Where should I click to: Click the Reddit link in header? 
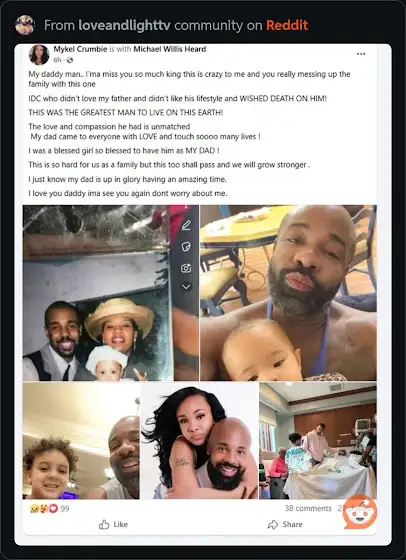[287, 25]
